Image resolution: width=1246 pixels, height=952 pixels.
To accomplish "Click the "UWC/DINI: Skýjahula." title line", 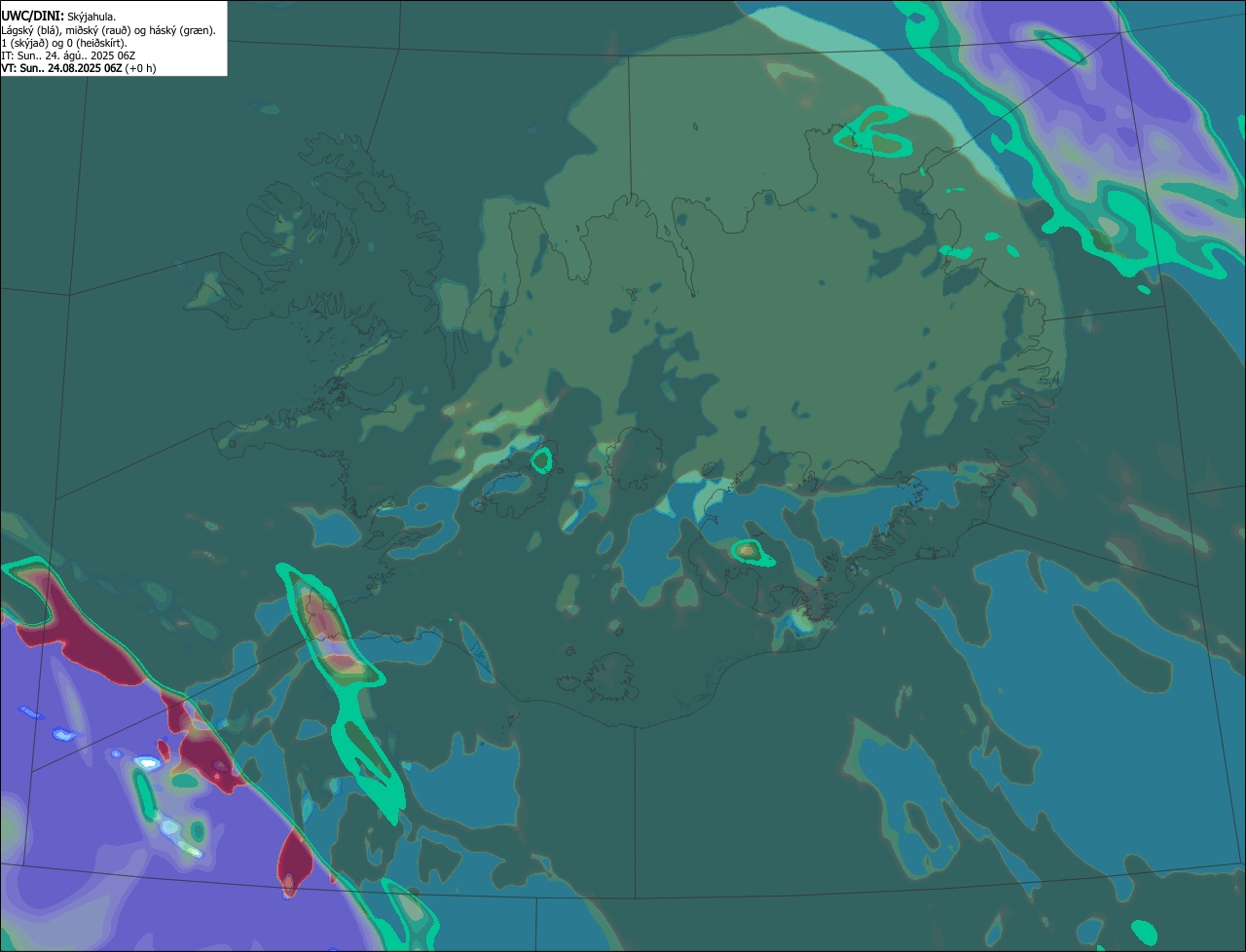I will [58, 16].
